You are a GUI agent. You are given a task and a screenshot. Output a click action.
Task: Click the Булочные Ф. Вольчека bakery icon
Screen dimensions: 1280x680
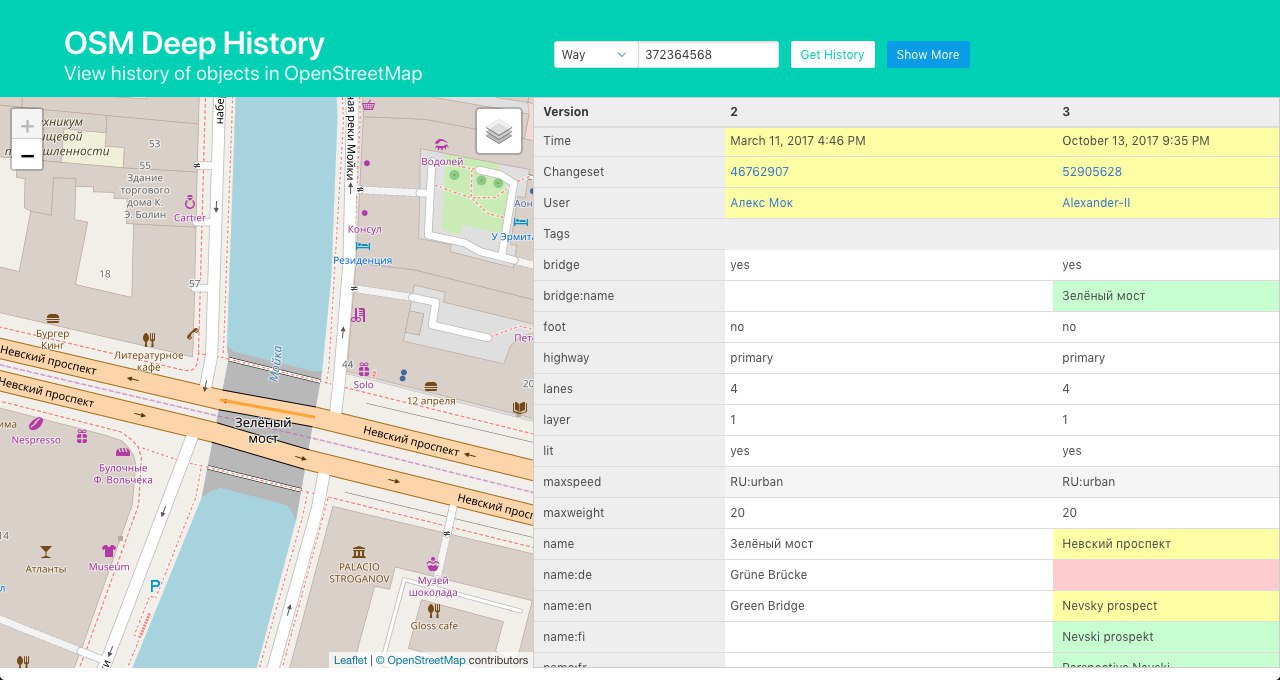pos(123,452)
